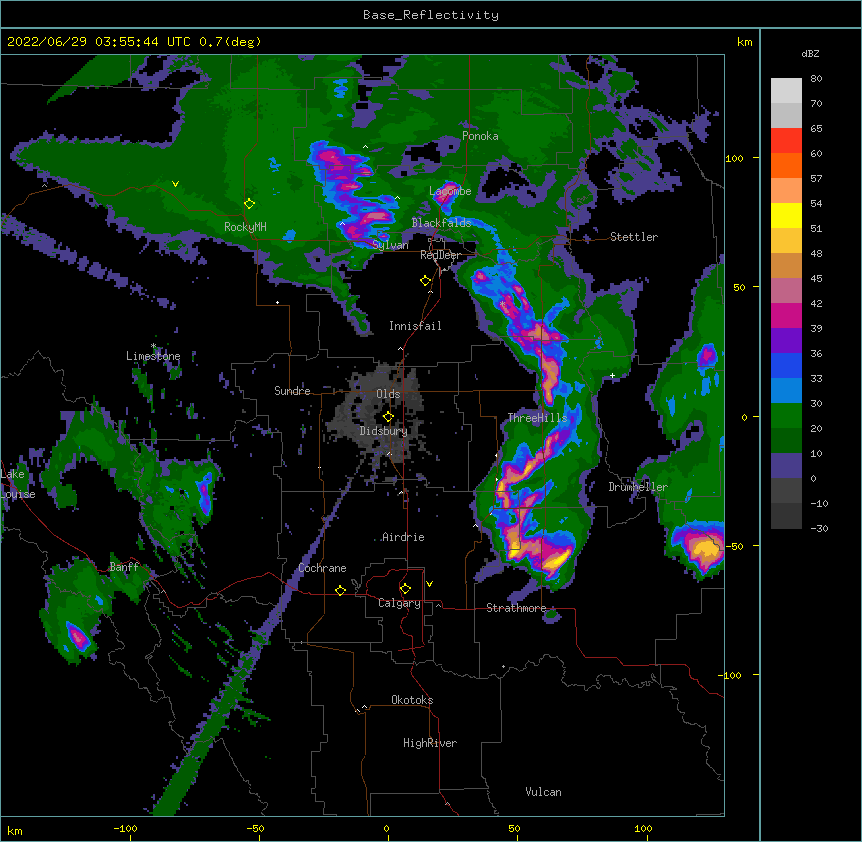Click the km unit label at bottom left
The height and width of the screenshot is (842, 862).
(x=15, y=830)
